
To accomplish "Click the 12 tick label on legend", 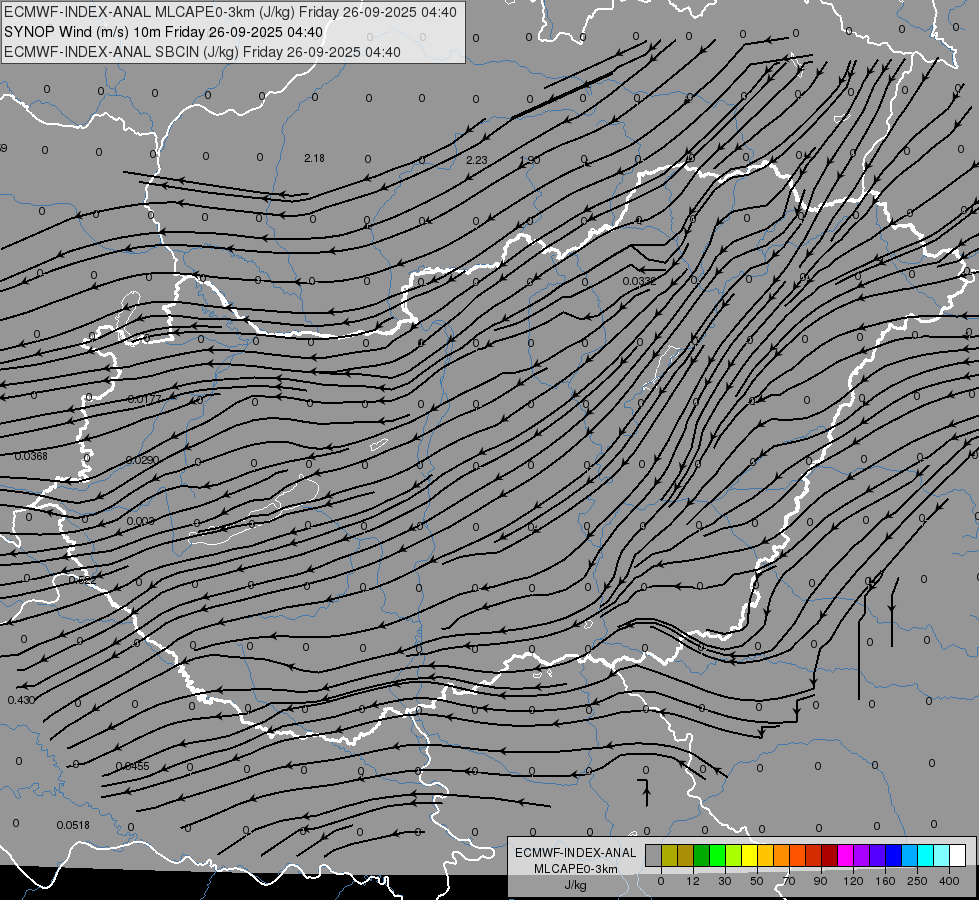I will coord(693,881).
